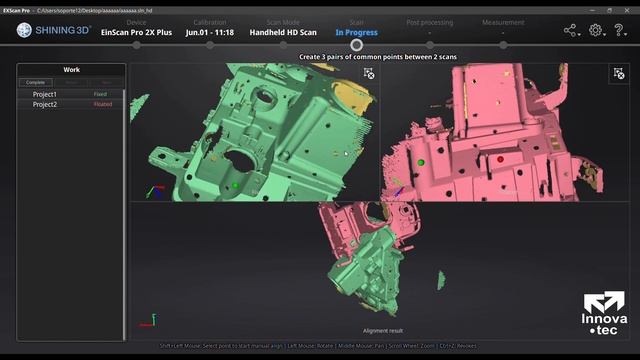Click the keyboard shortcut hint bar at bottom

318,346
